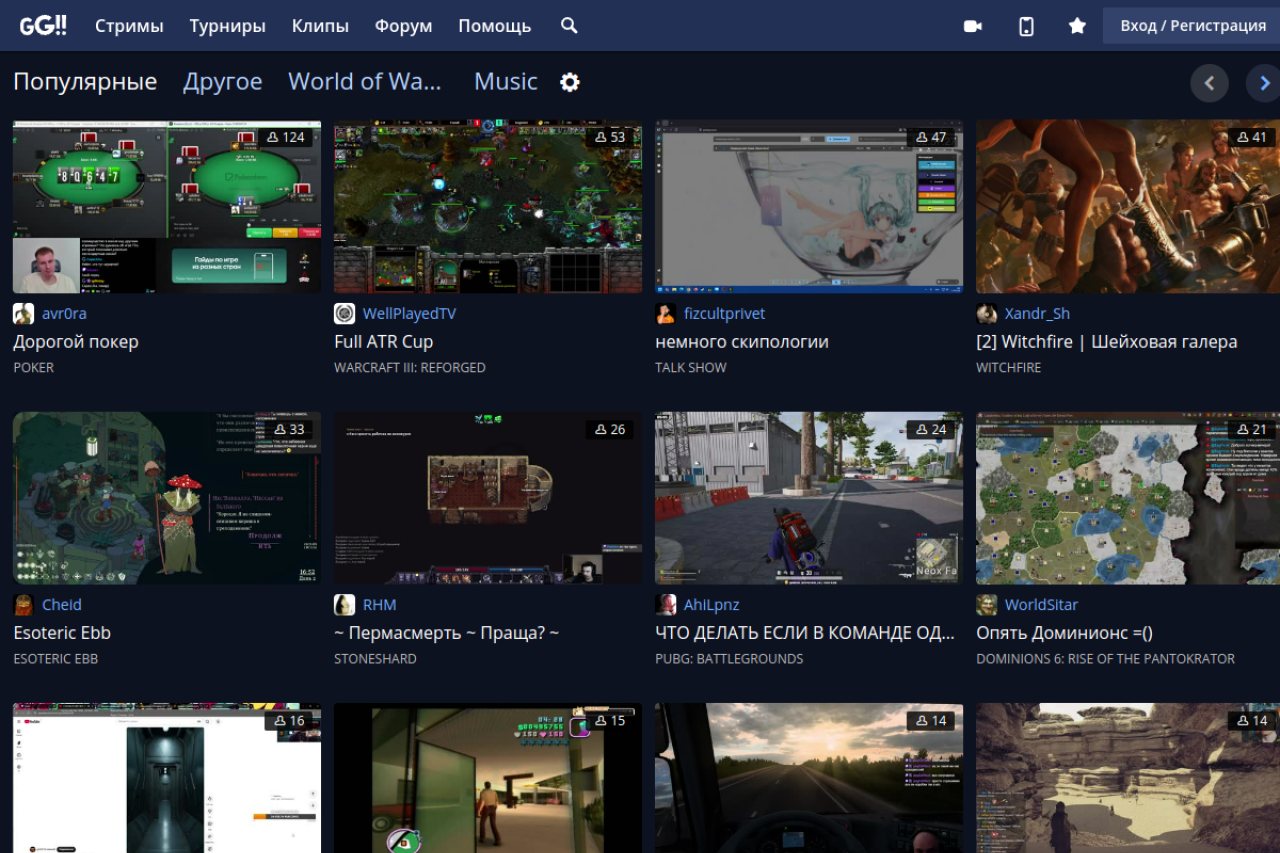Select the World of Wa... category tab
This screenshot has height=853, width=1280.
pyautogui.click(x=364, y=82)
